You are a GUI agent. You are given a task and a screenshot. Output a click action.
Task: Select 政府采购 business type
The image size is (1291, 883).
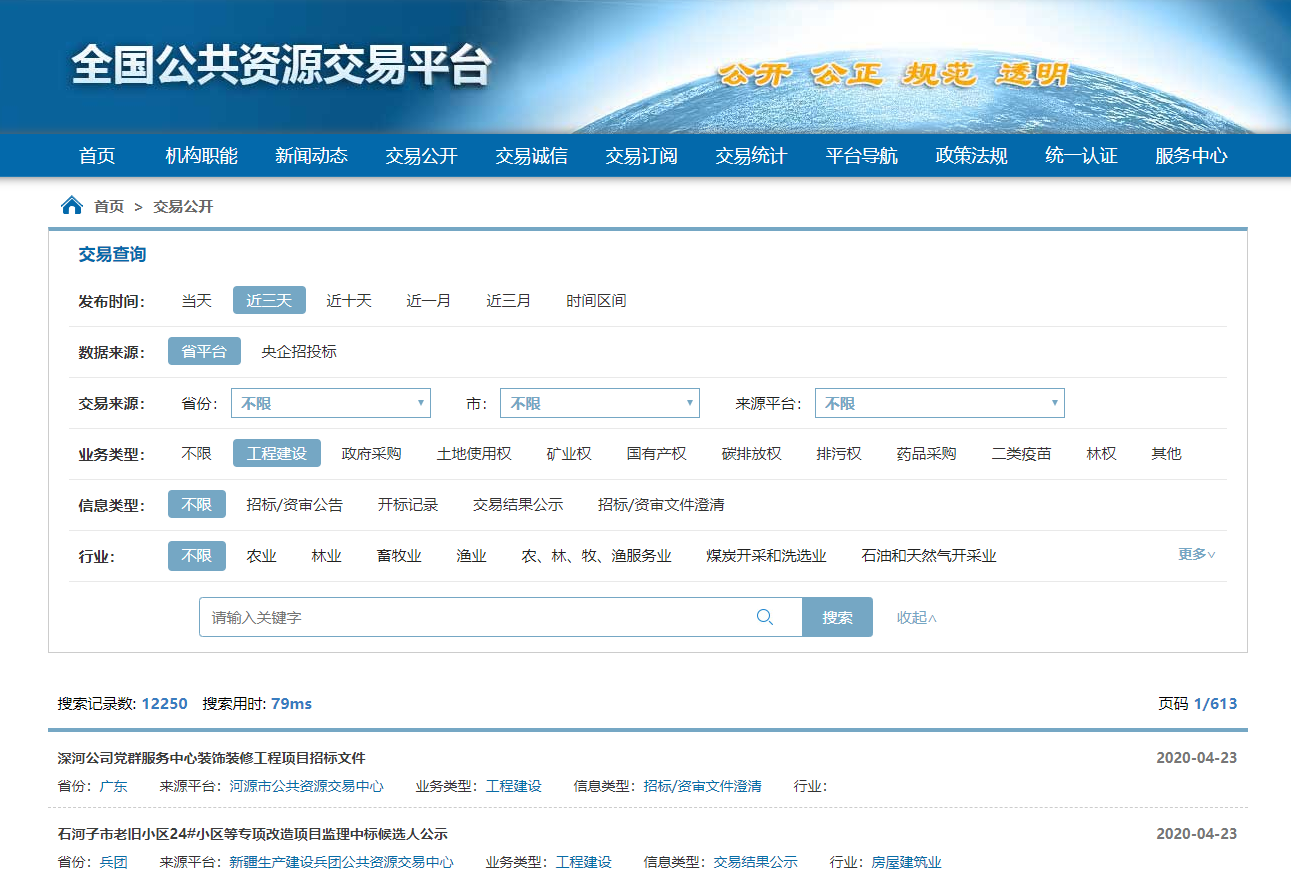tap(372, 454)
